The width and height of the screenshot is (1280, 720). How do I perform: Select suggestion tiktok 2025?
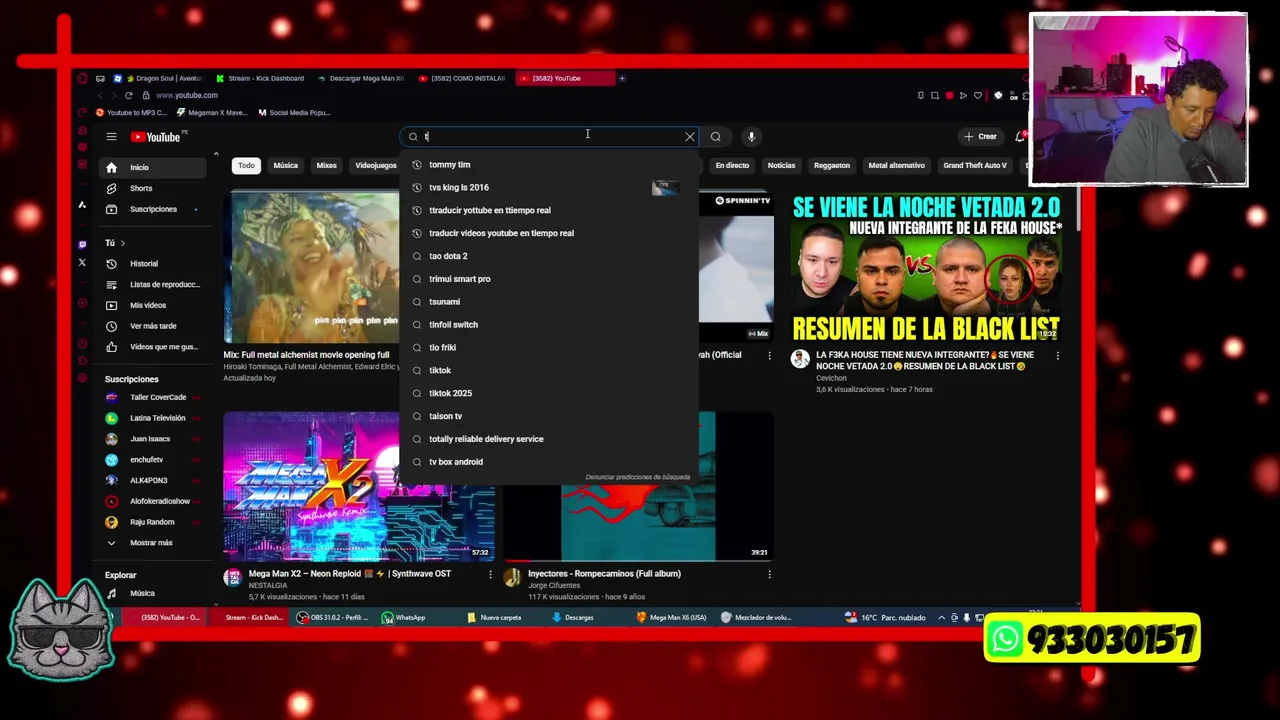point(548,393)
